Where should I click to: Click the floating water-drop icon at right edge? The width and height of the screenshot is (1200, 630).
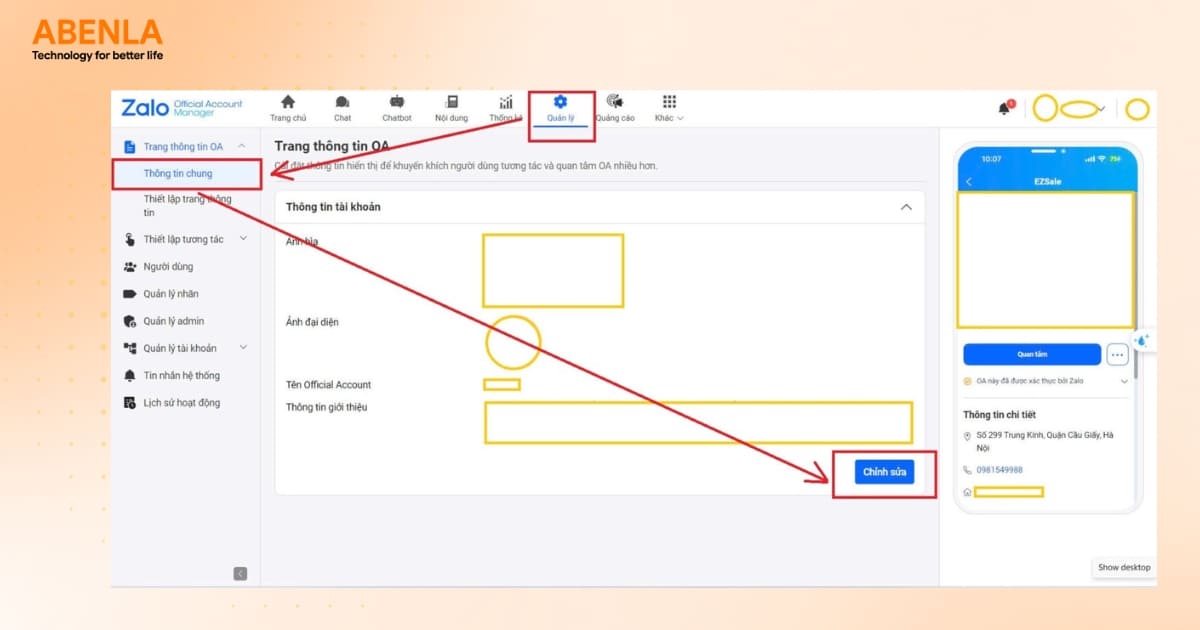tap(1143, 340)
